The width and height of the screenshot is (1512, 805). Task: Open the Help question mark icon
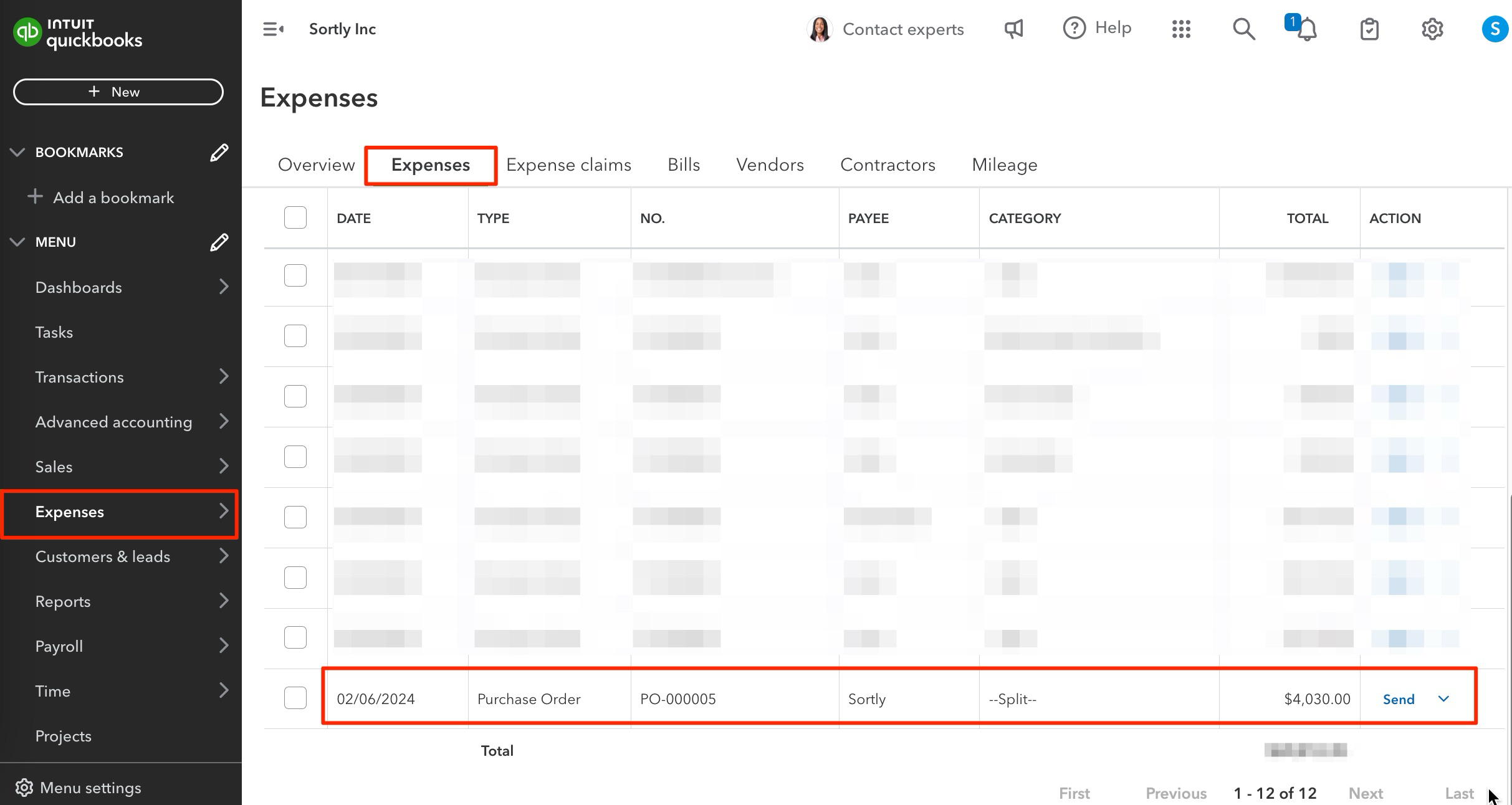[x=1074, y=28]
